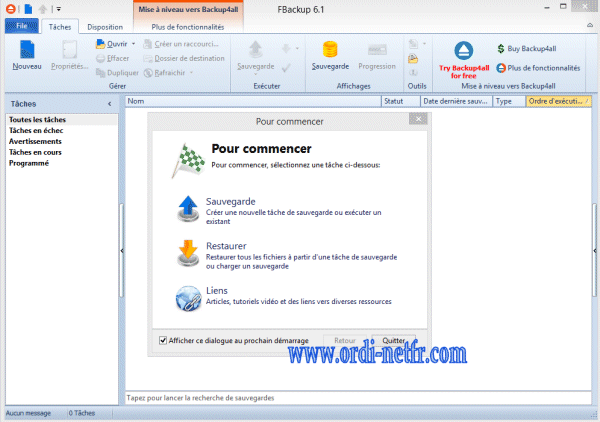Run Sauvegarde in the Exécuter group
Image resolution: width=600 pixels, height=422 pixels.
(256, 55)
